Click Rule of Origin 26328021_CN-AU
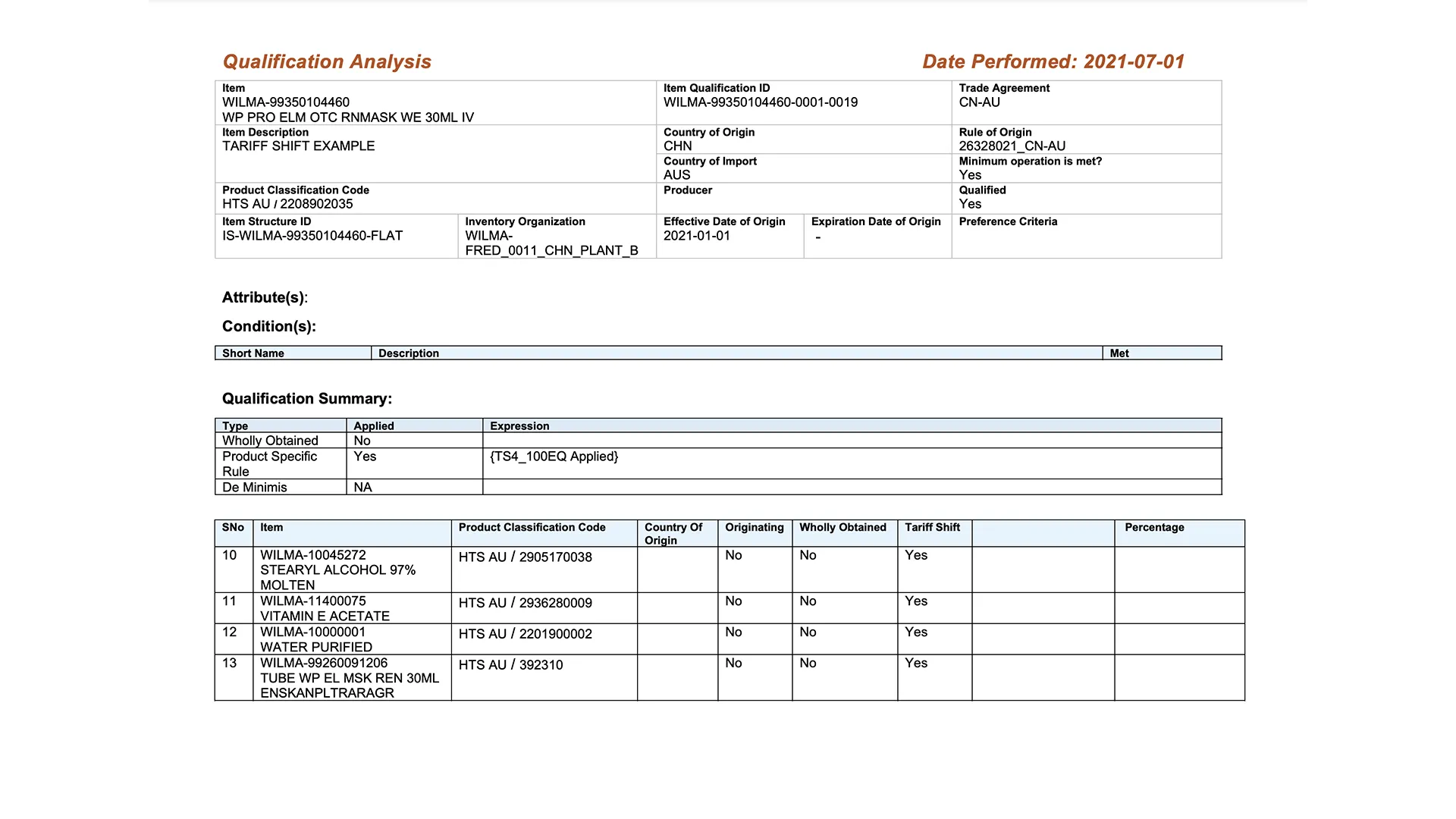 (1012, 146)
